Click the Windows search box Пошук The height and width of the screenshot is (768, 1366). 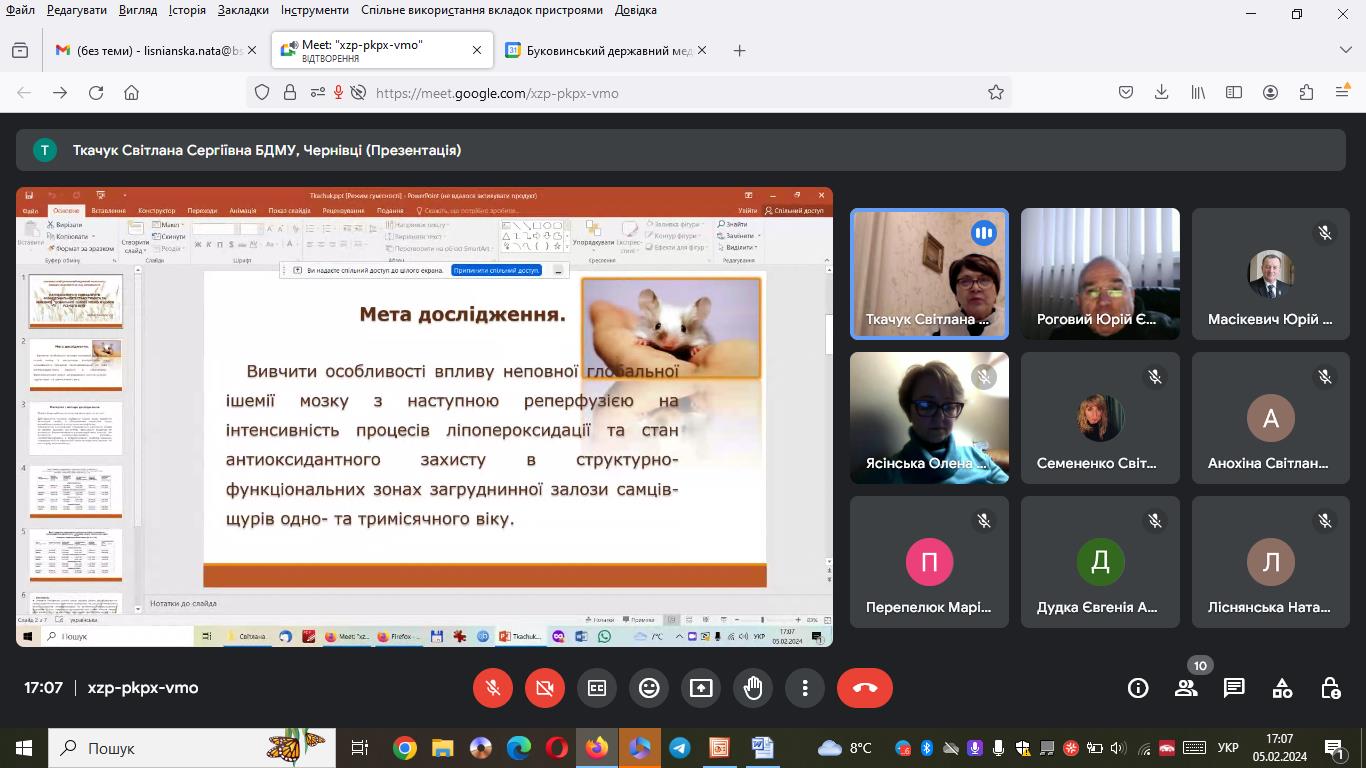click(x=190, y=748)
